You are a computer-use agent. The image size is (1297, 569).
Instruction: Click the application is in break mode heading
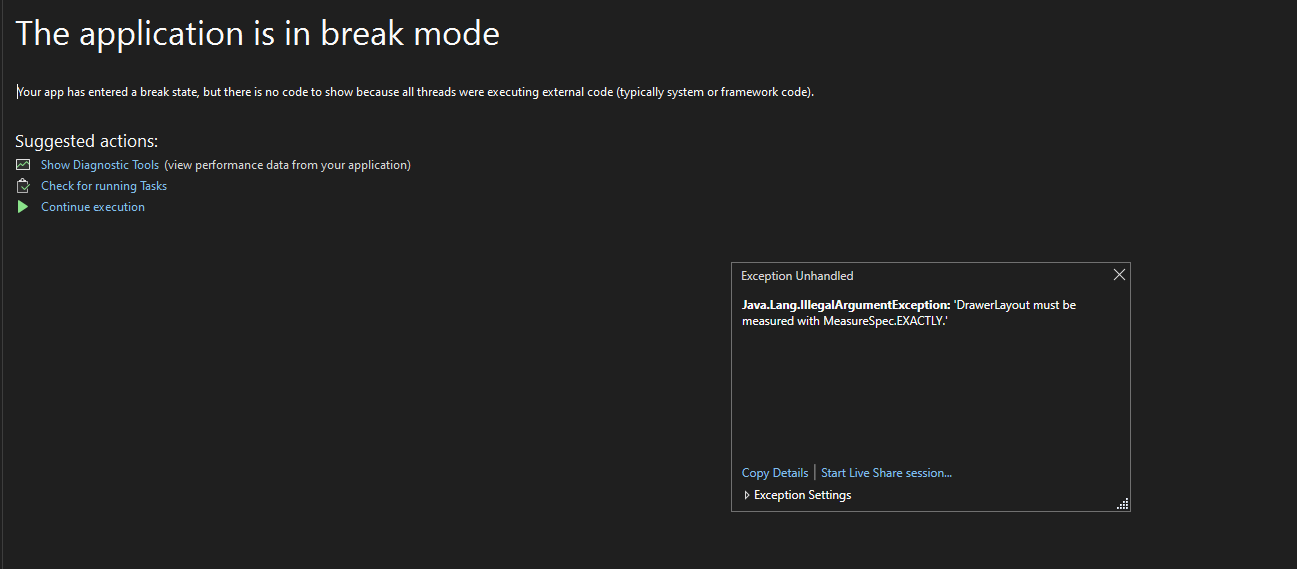[258, 33]
